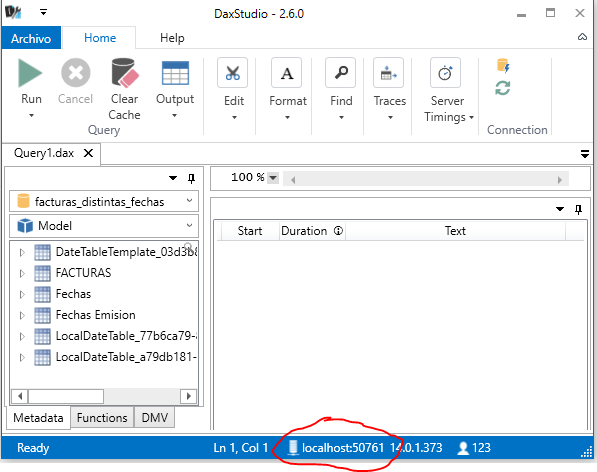Click the Find magnifier icon

[x=341, y=73]
